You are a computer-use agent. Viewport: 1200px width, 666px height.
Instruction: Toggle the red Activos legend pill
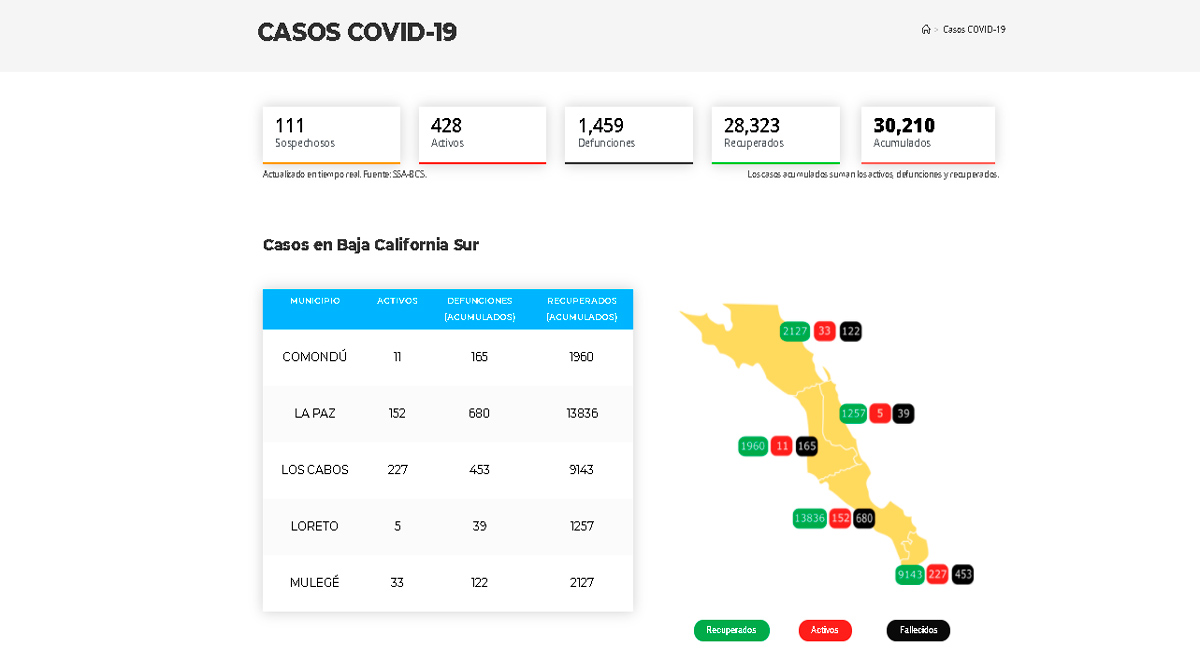(825, 630)
